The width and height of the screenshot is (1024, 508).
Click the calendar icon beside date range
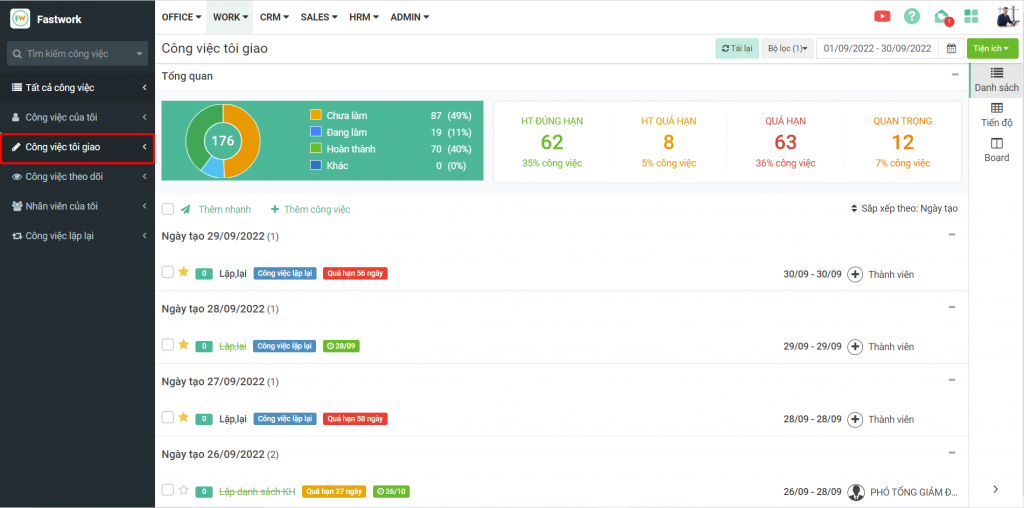[x=952, y=48]
